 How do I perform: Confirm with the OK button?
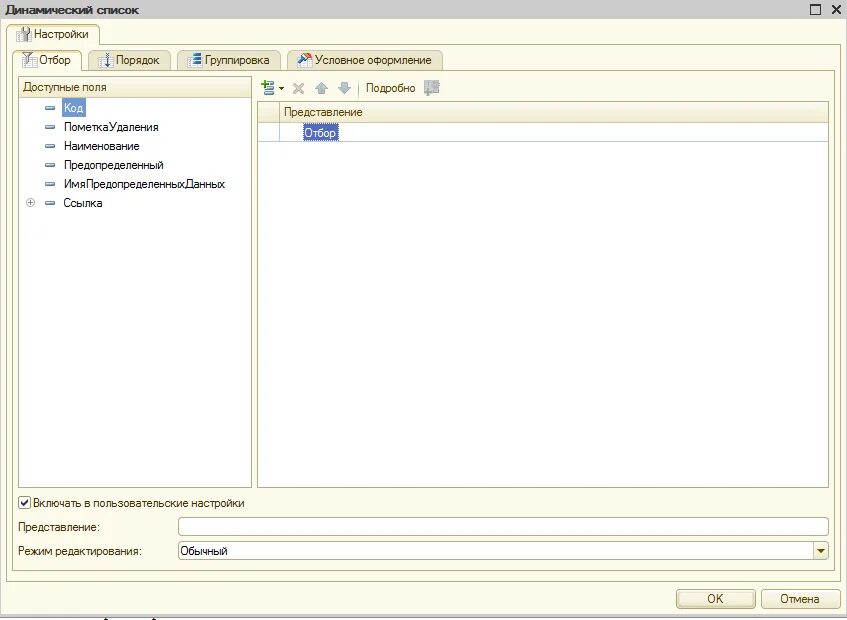pyautogui.click(x=715, y=598)
